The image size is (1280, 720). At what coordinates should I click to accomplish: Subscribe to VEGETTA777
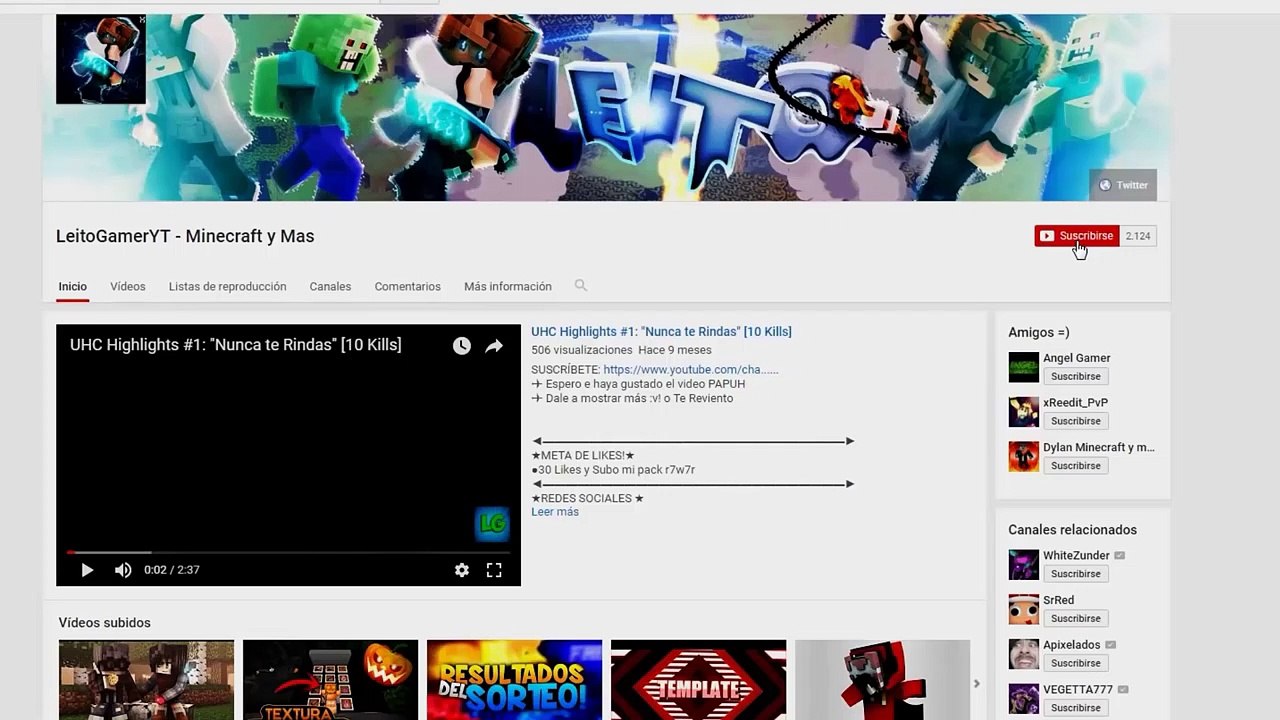coord(1075,707)
